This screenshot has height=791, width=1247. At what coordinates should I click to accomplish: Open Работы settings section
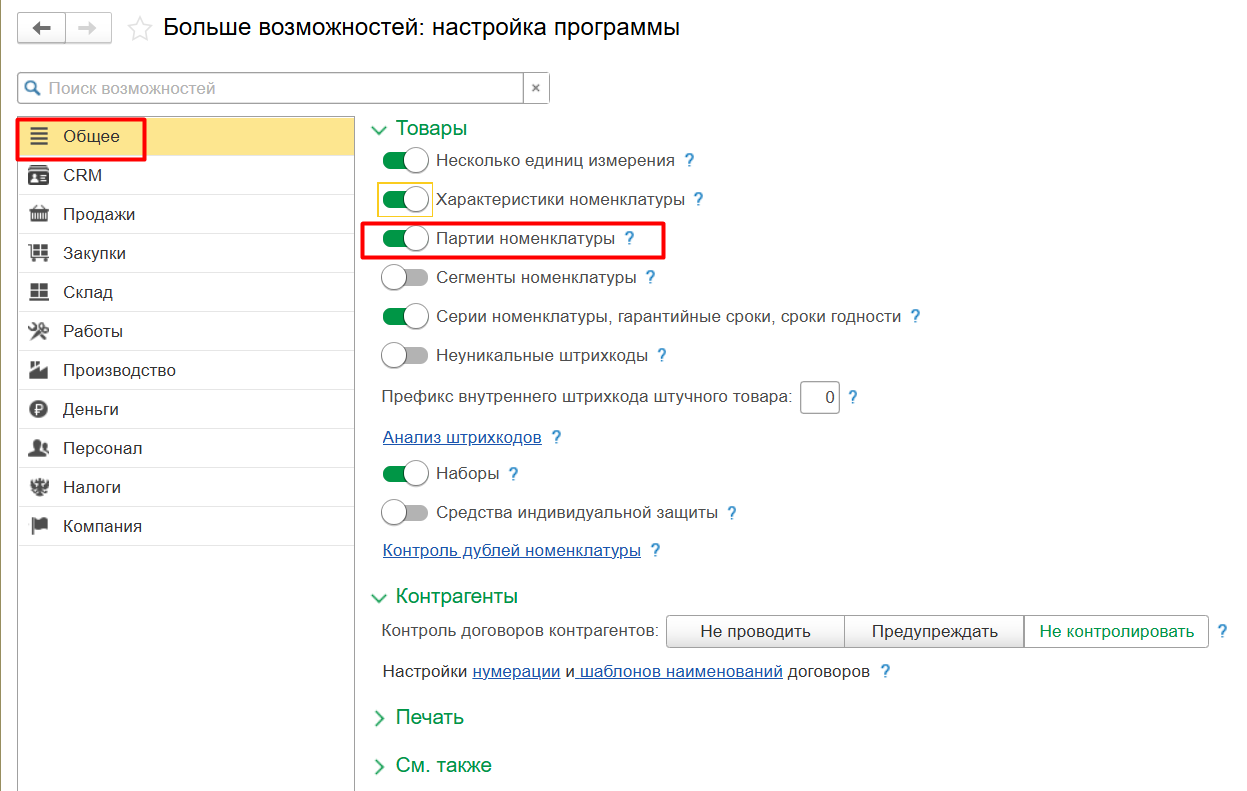(x=186, y=331)
